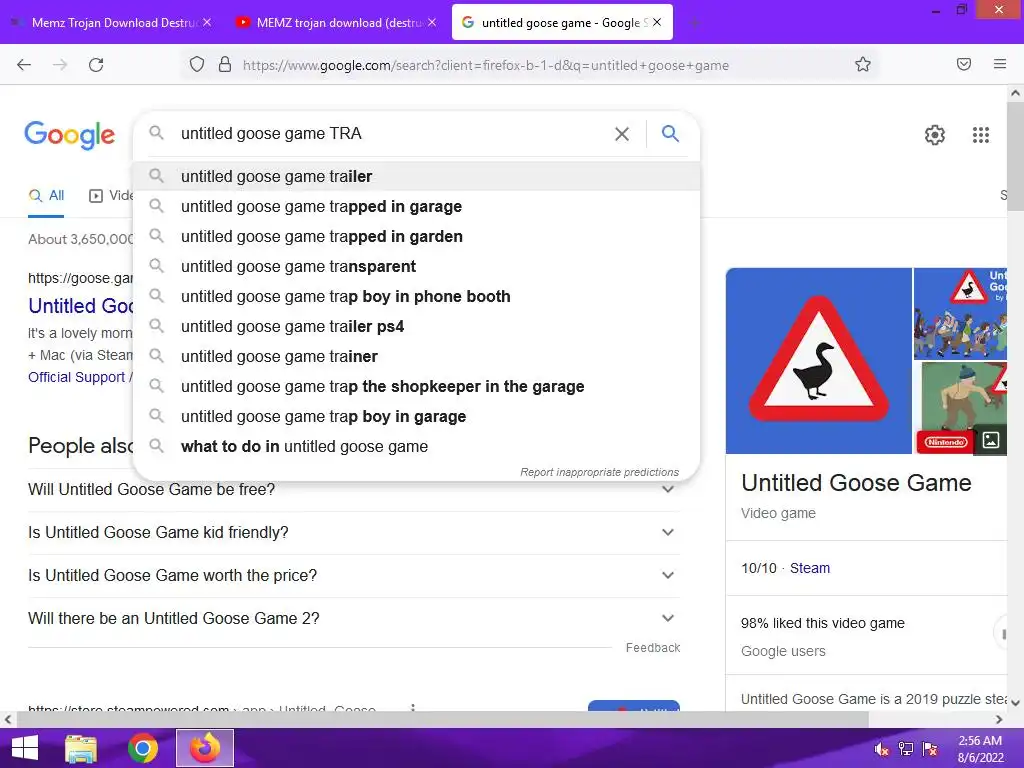Select the All search results tab
The width and height of the screenshot is (1024, 768).
[46, 195]
